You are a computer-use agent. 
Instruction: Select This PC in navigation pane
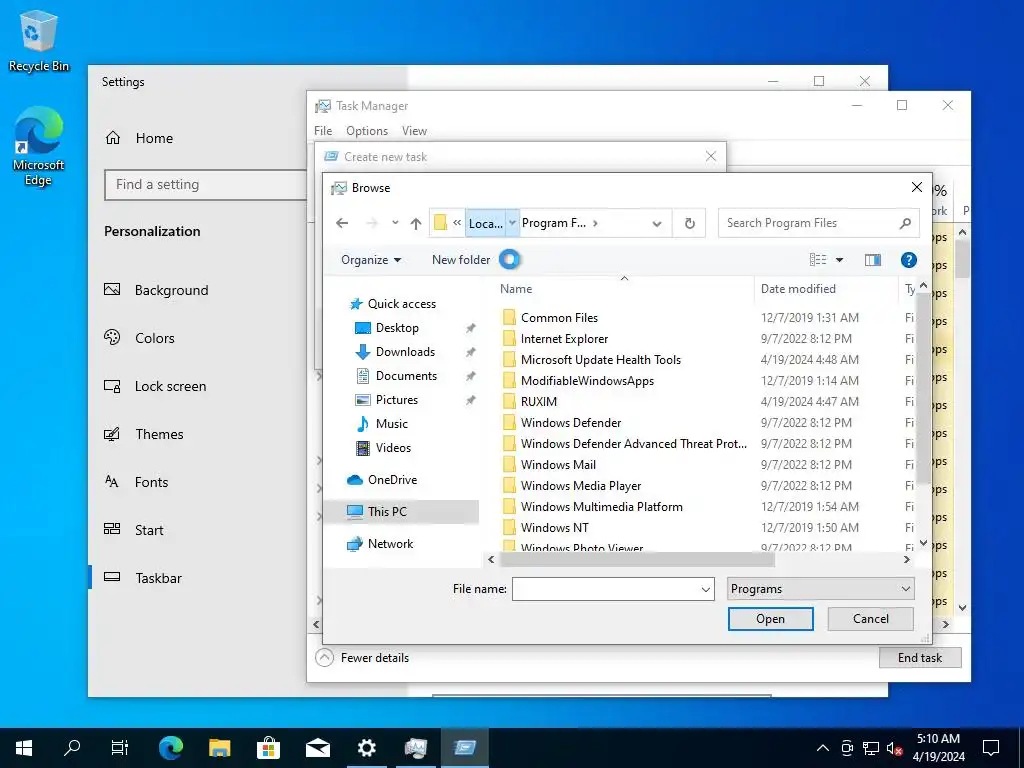pos(387,512)
